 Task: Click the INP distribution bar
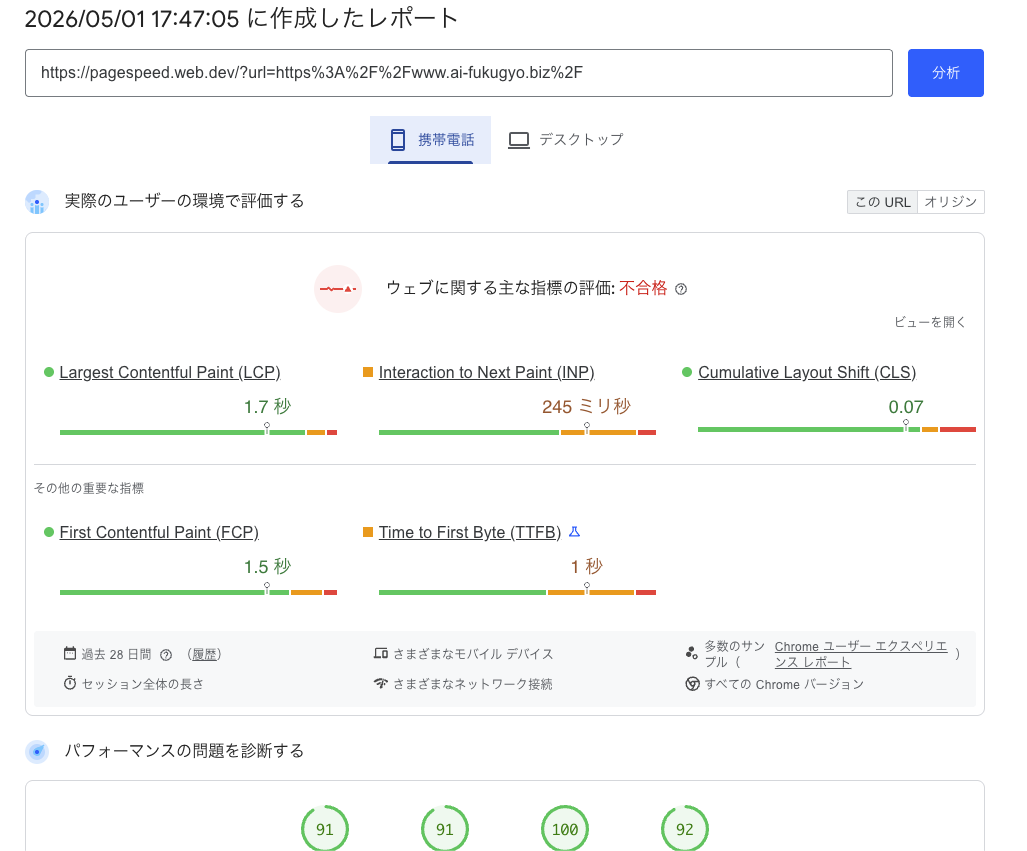tap(517, 432)
